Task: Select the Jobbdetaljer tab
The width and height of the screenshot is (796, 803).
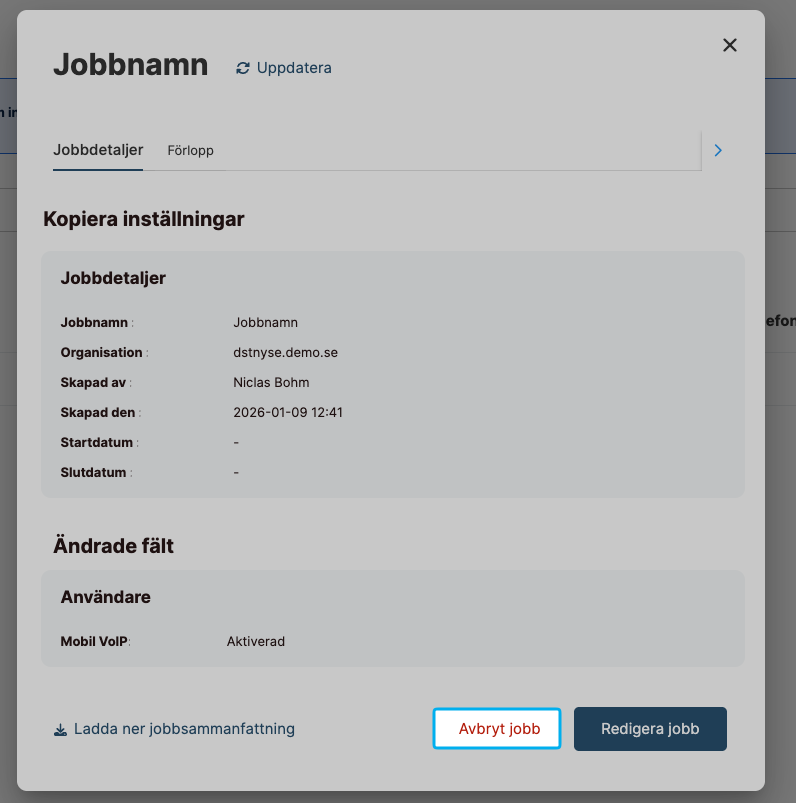Action: pyautogui.click(x=98, y=150)
